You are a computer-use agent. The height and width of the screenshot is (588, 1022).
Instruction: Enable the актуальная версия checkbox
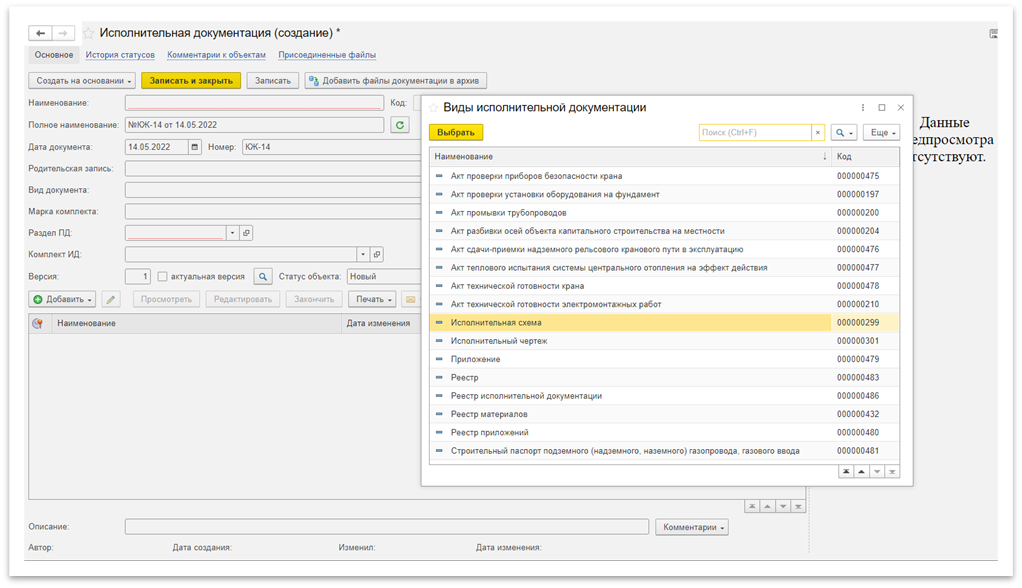click(163, 276)
